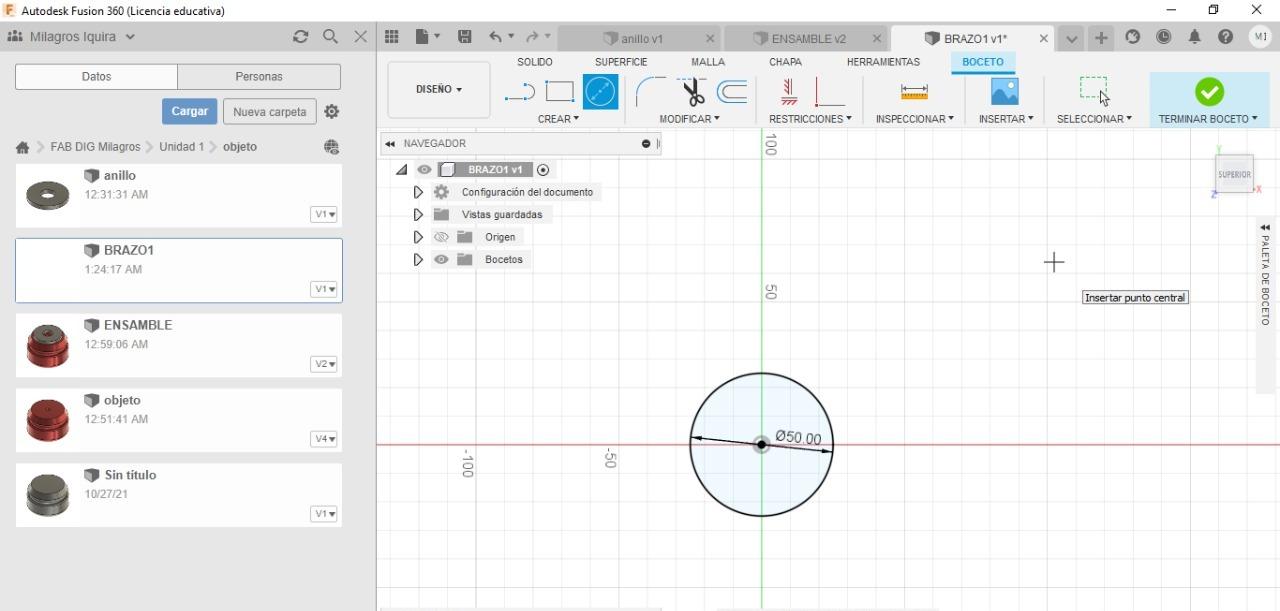
Task: Click the Insert image icon
Action: pyautogui.click(x=1004, y=92)
